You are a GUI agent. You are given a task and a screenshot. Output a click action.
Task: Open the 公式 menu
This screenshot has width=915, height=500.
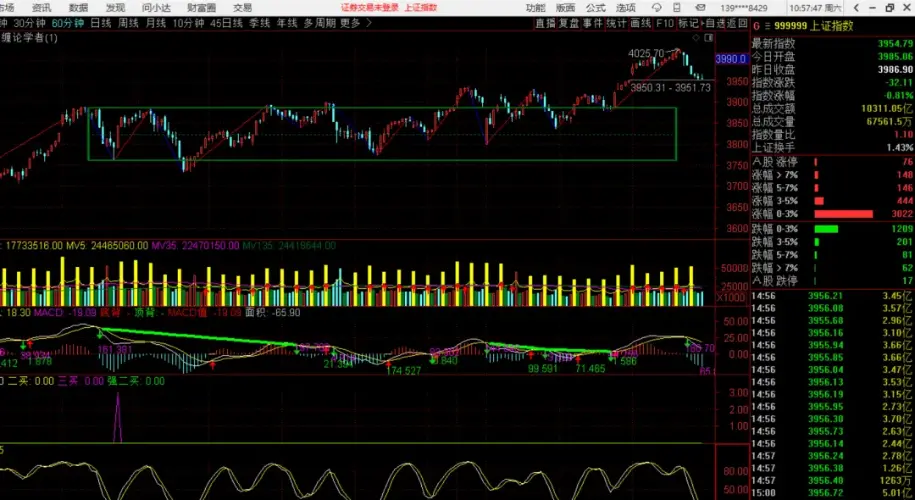(x=596, y=8)
